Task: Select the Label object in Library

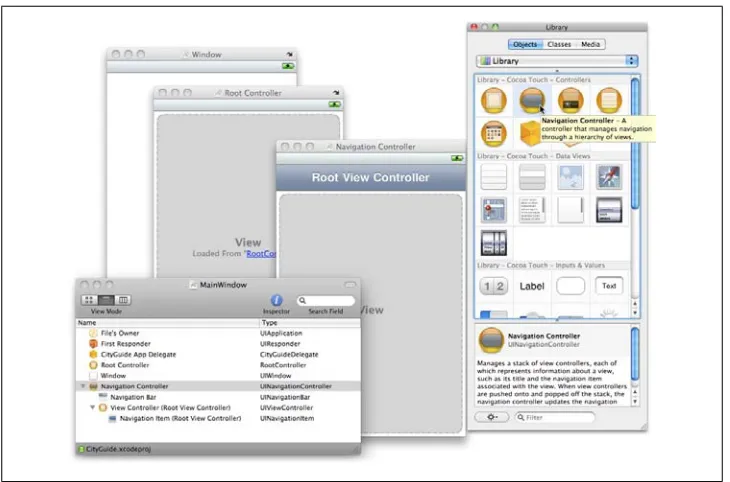Action: (532, 286)
